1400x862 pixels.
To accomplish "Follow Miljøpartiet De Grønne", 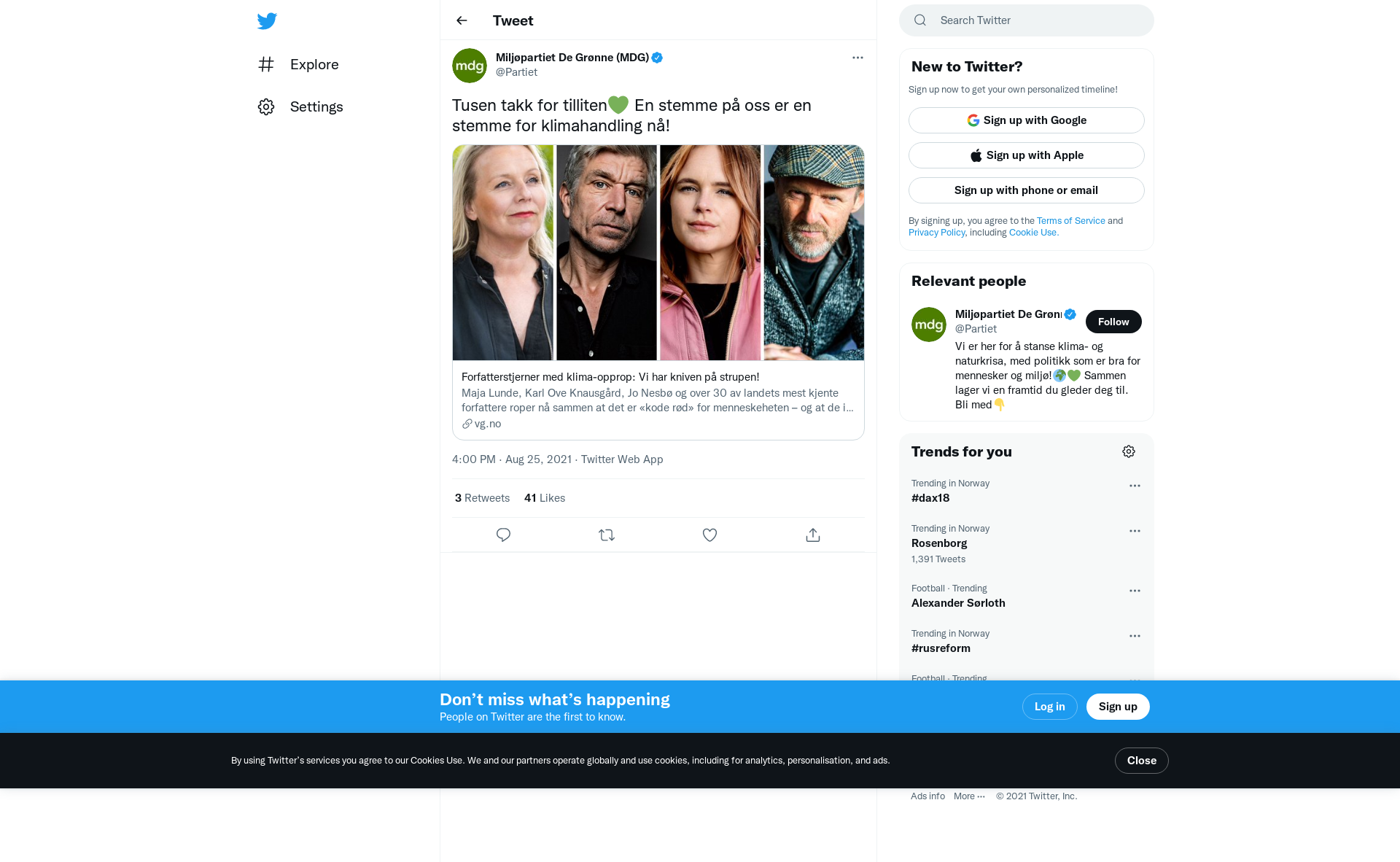I will point(1113,322).
